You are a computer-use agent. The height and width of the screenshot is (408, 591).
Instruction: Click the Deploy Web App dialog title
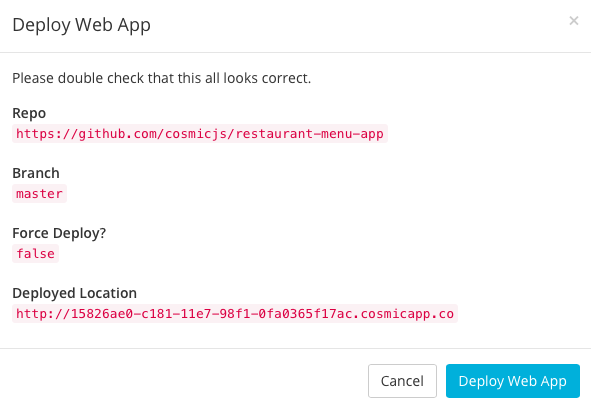[x=81, y=25]
